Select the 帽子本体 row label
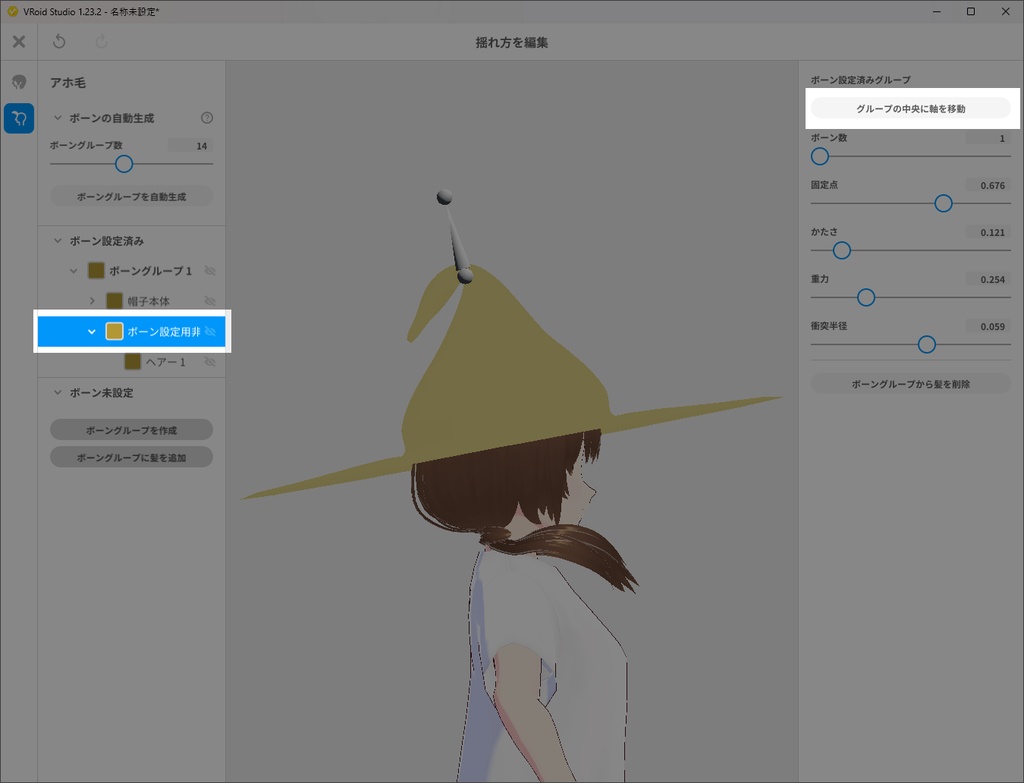This screenshot has height=783, width=1024. click(x=148, y=301)
